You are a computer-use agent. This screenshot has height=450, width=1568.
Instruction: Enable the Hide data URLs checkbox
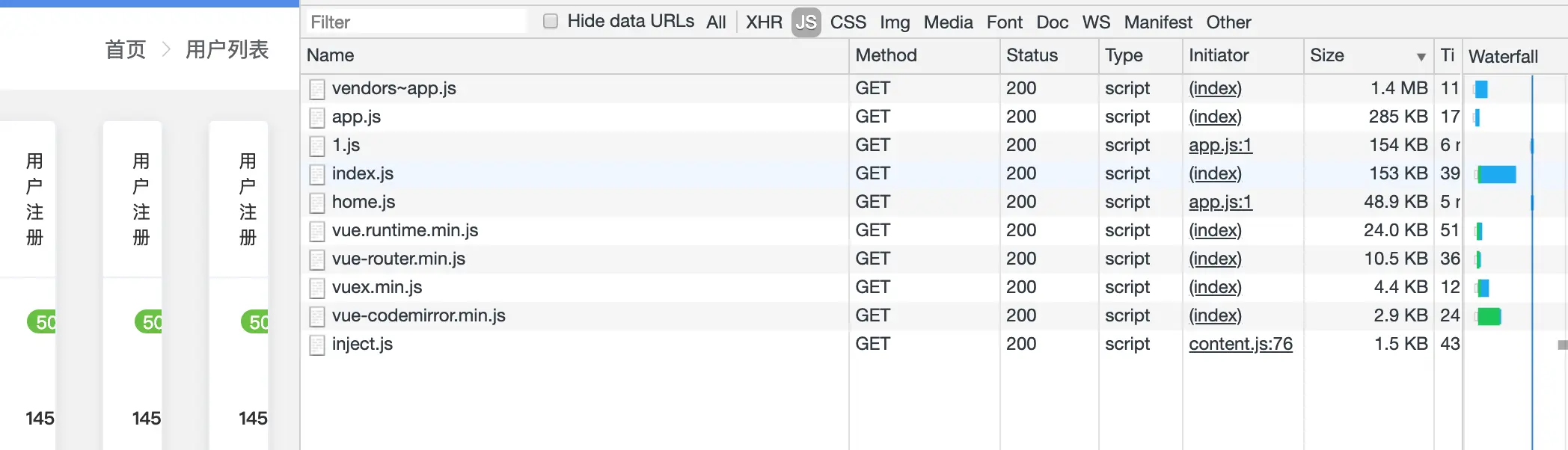(x=551, y=21)
